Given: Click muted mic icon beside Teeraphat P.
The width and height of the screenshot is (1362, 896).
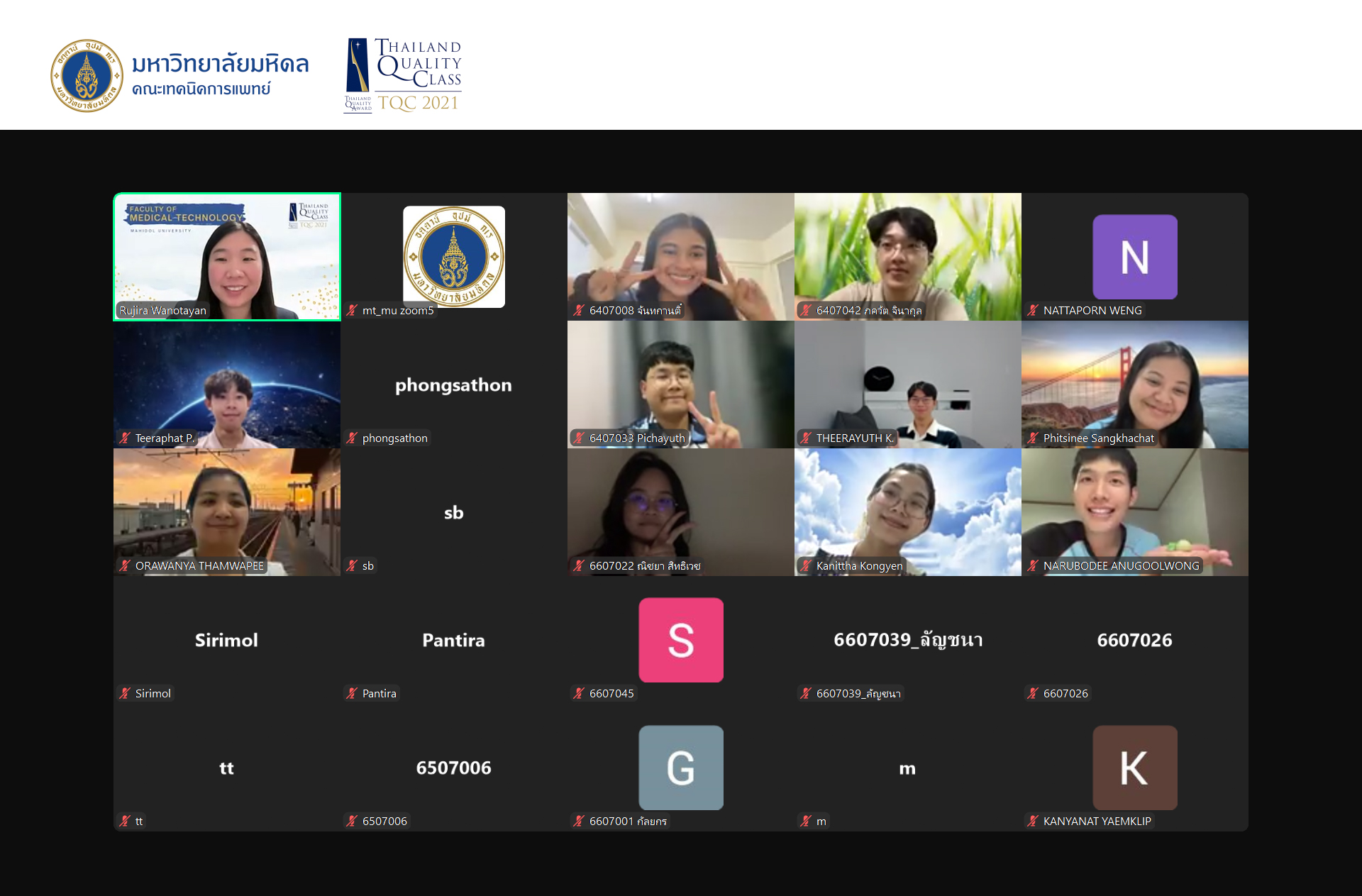Looking at the screenshot, I should [125, 438].
